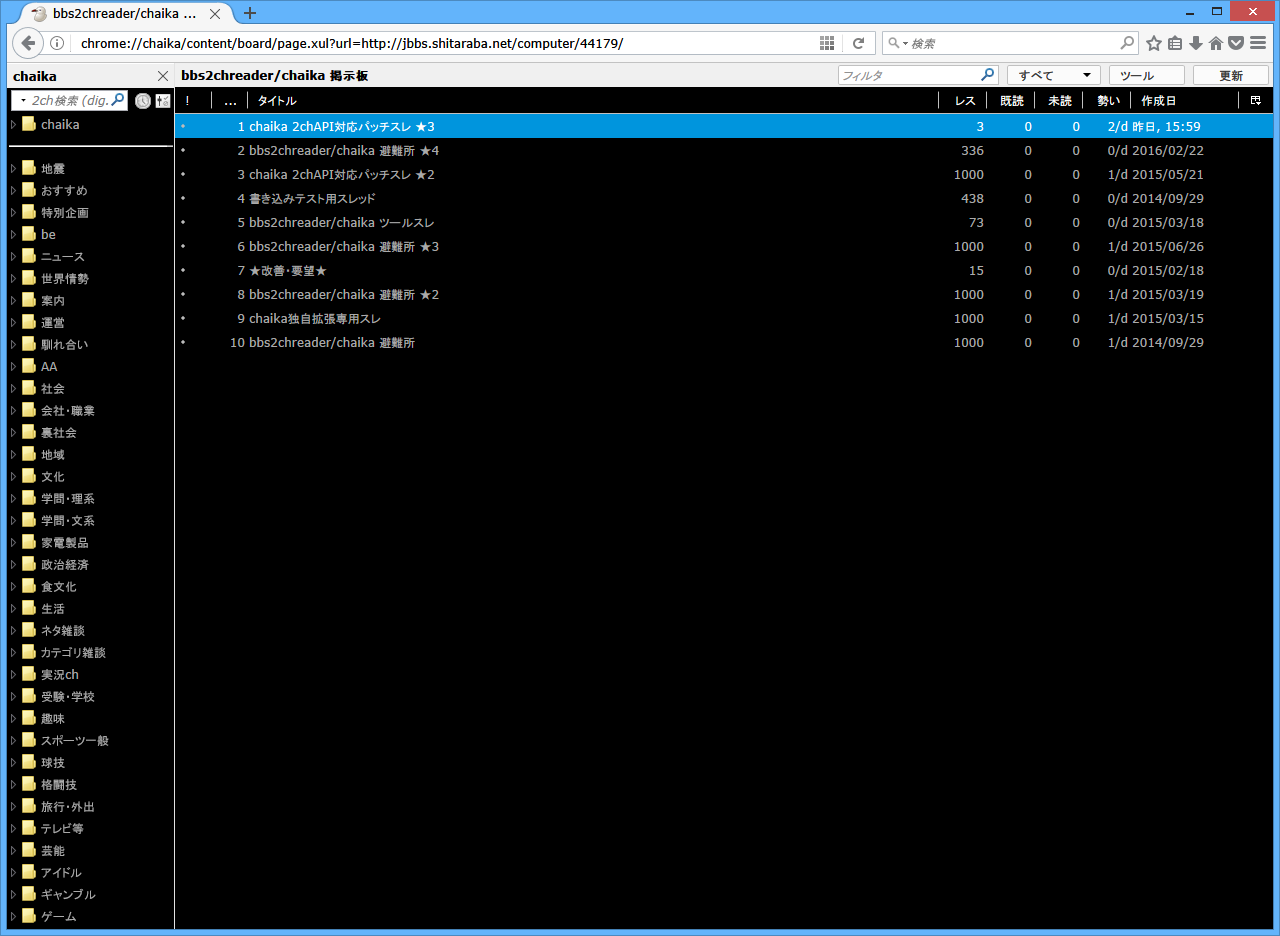Sort by the ! status column header
This screenshot has width=1280, height=936.
coord(193,100)
